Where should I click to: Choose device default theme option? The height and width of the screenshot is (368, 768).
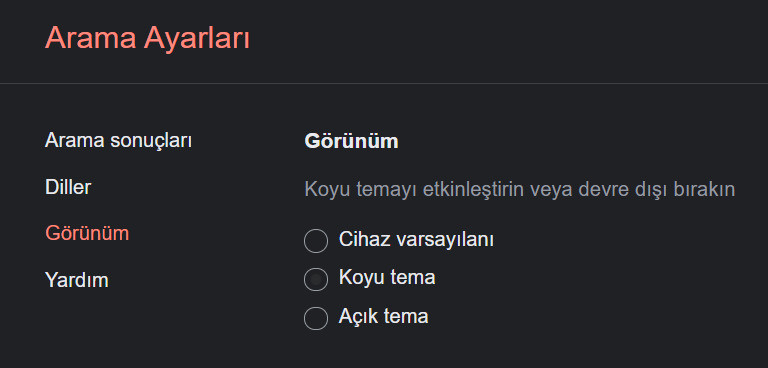click(316, 241)
